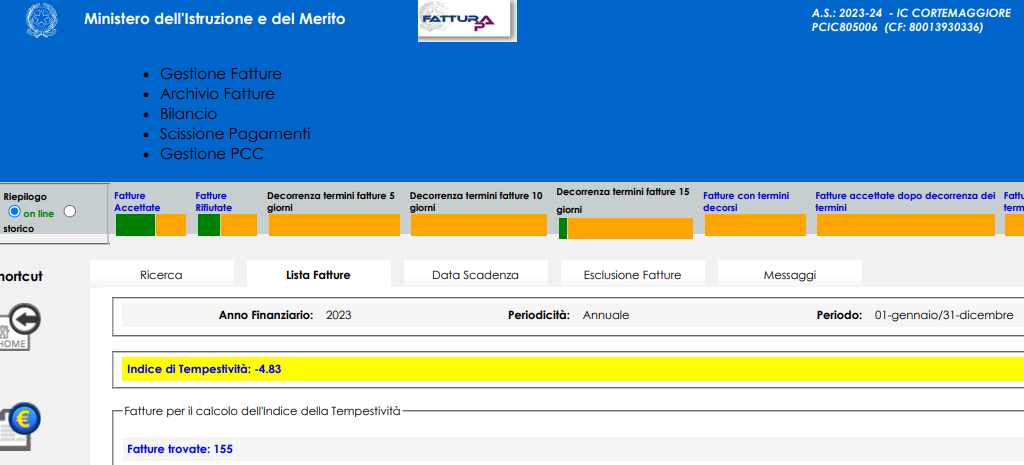1024x465 pixels.
Task: Select the 'storico' radio button
Action: click(70, 212)
